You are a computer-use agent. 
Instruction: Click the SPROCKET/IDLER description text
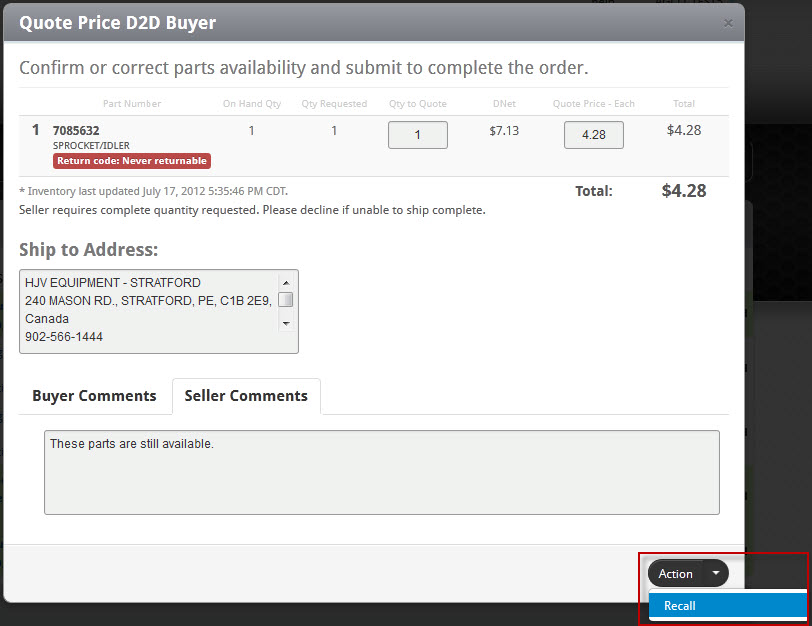(91, 145)
